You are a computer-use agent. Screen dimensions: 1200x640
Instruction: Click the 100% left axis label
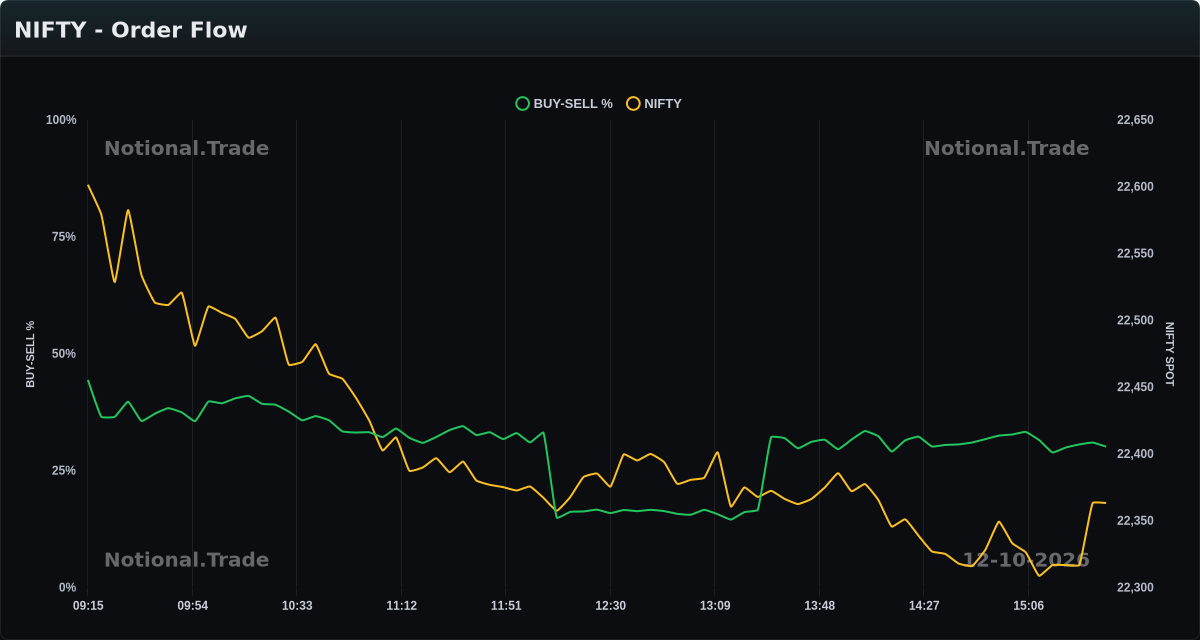pyautogui.click(x=61, y=120)
